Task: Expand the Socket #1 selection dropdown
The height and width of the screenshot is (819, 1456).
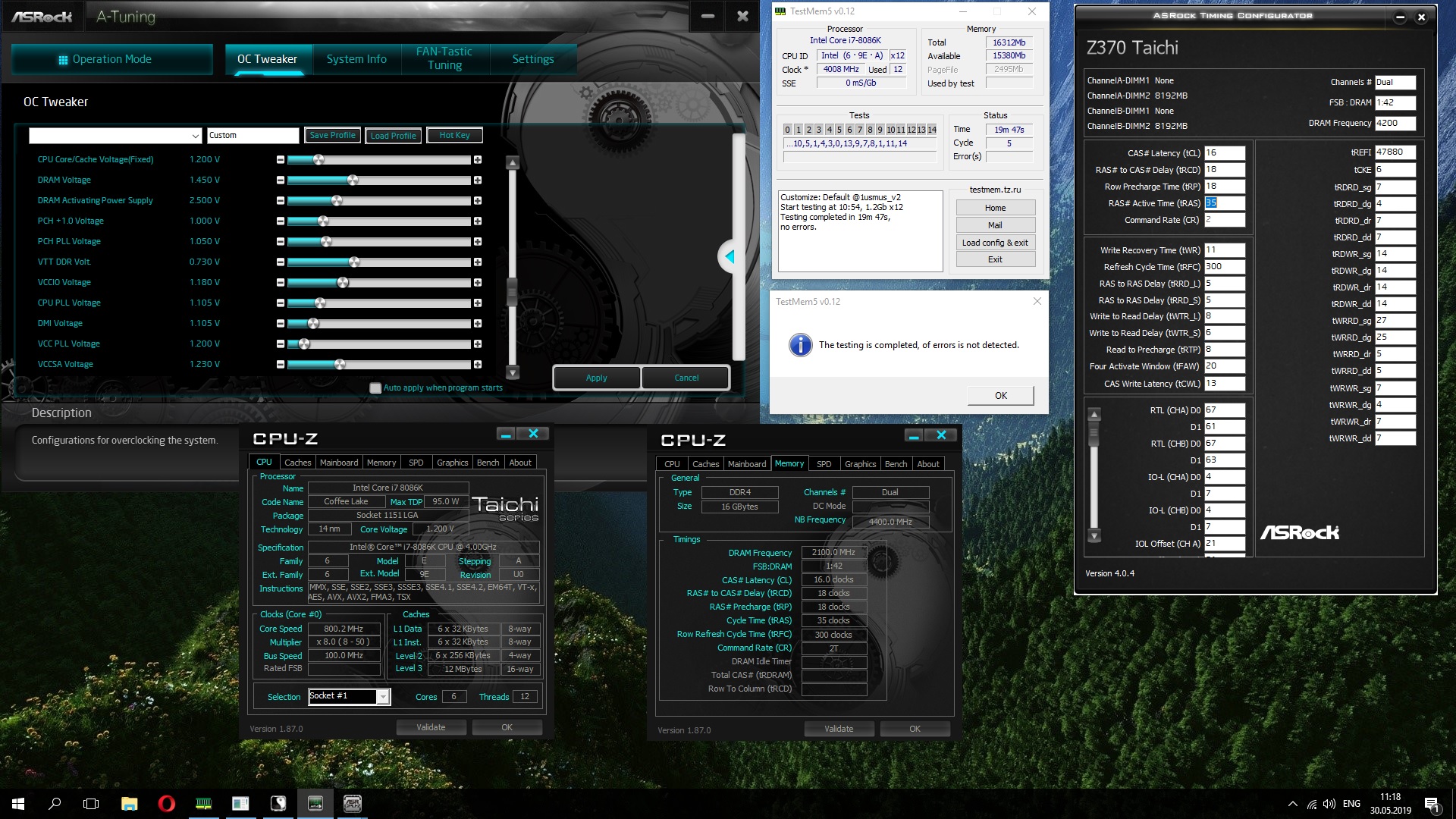Action: tap(384, 697)
